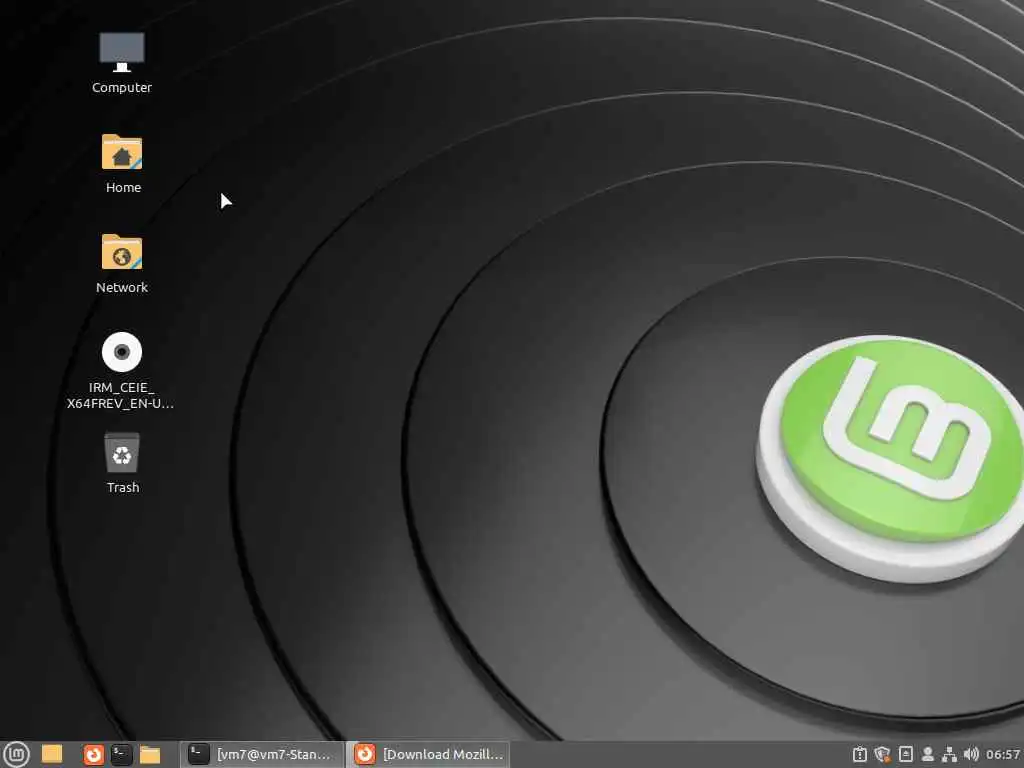
Task: Open the Computer desktop icon
Action: (x=121, y=52)
